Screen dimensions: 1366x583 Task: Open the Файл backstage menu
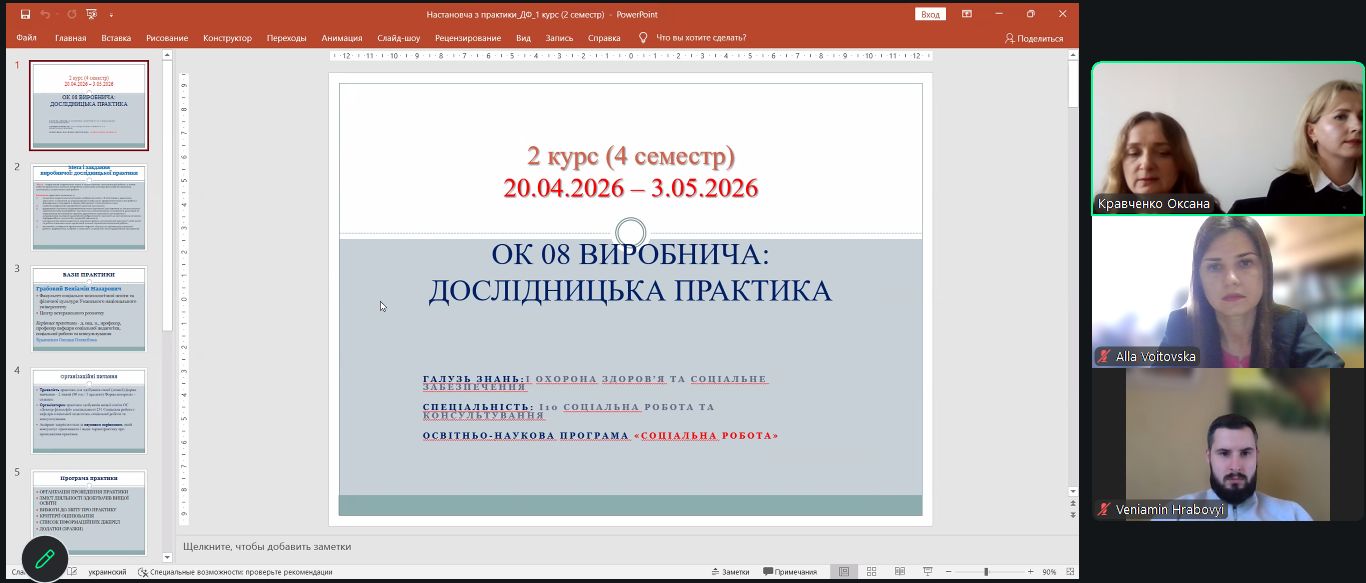27,38
